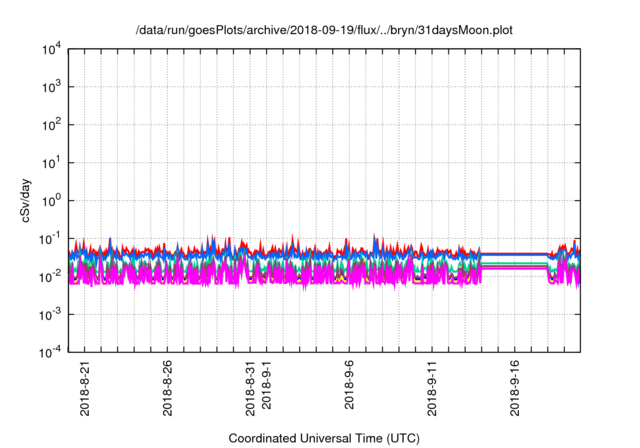The height and width of the screenshot is (448, 640).
Task: Select the 2018-8-26 date tick label
Action: (167, 388)
